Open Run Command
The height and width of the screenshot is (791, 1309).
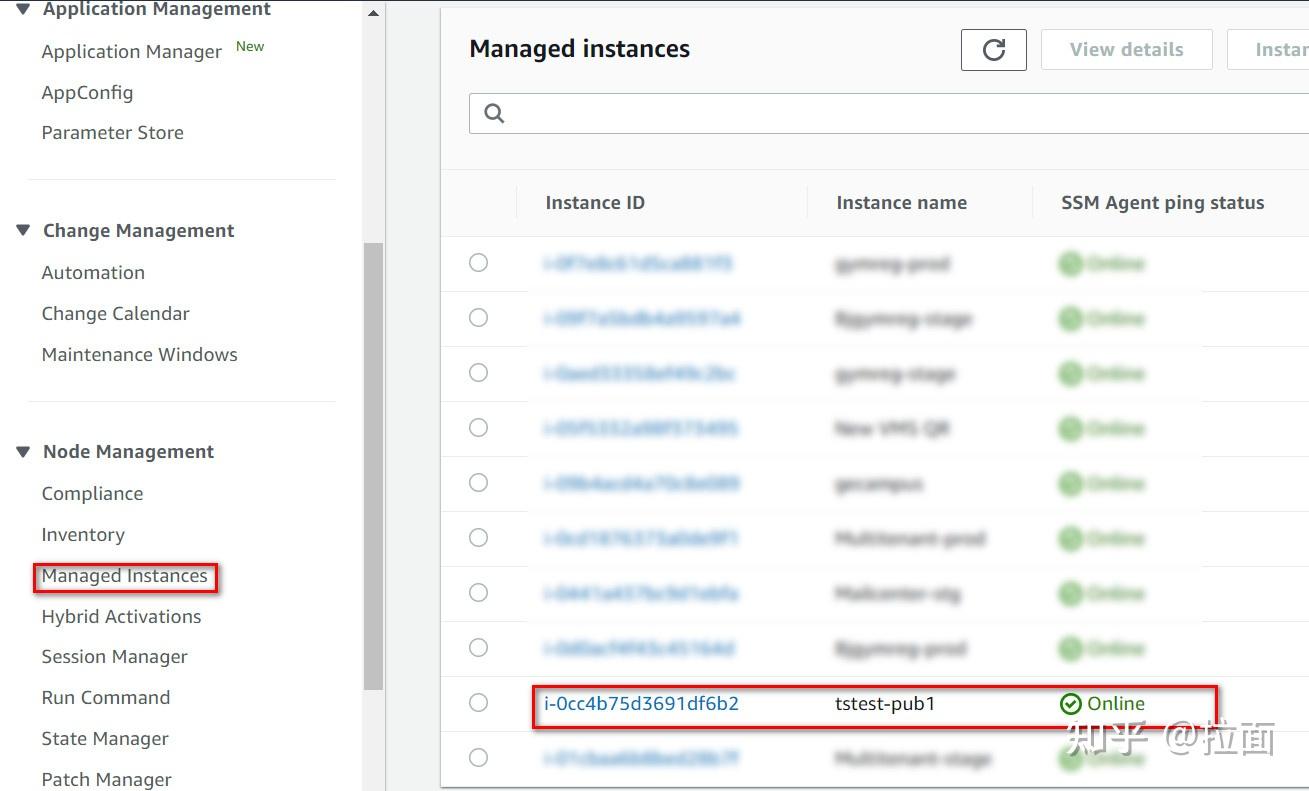[x=105, y=697]
